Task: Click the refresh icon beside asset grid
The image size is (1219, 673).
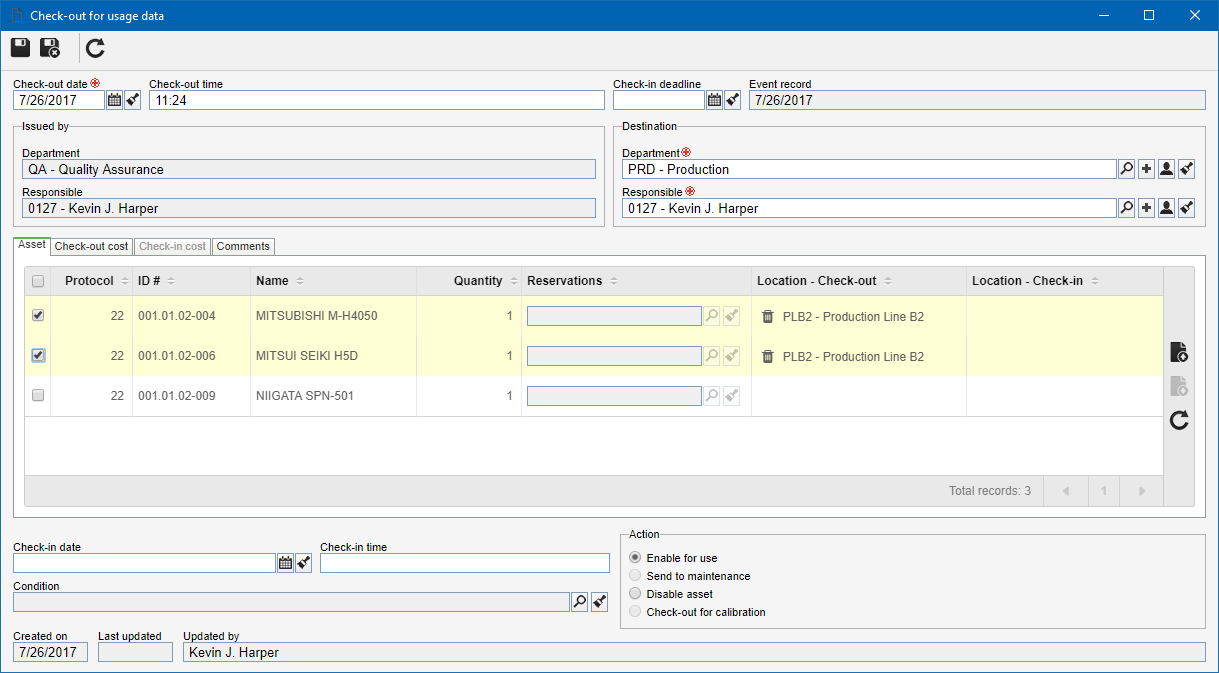Action: 1179,420
